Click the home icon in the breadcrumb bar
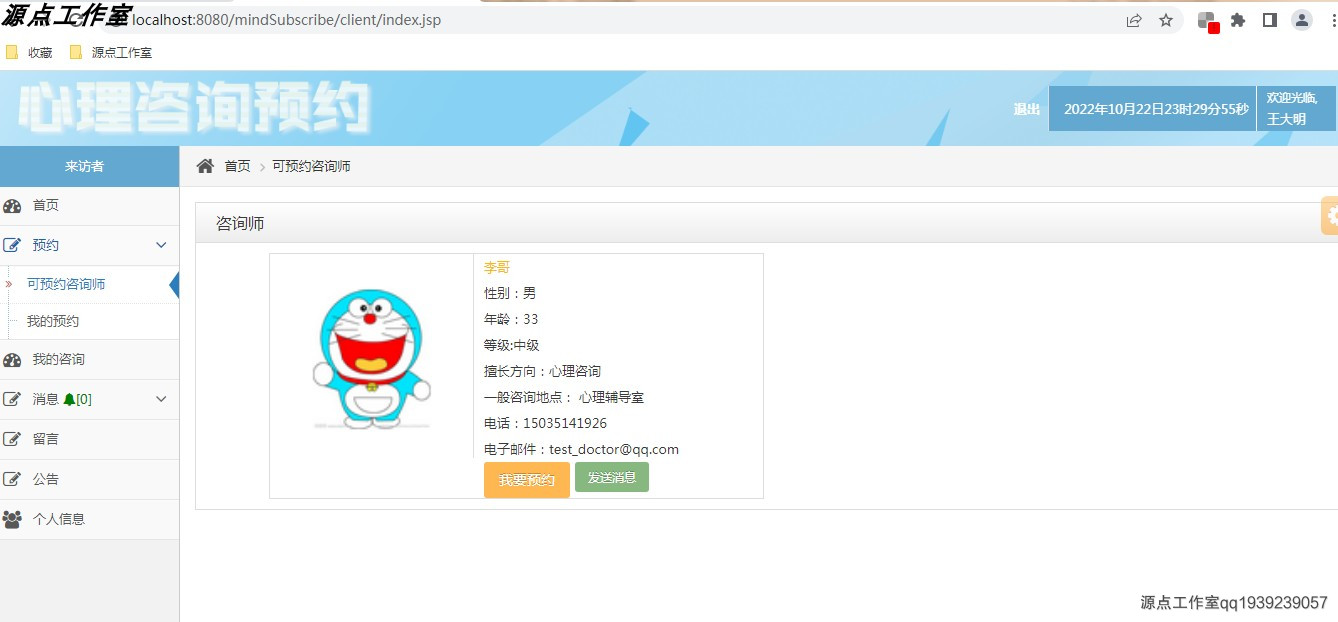1338x622 pixels. coord(204,165)
